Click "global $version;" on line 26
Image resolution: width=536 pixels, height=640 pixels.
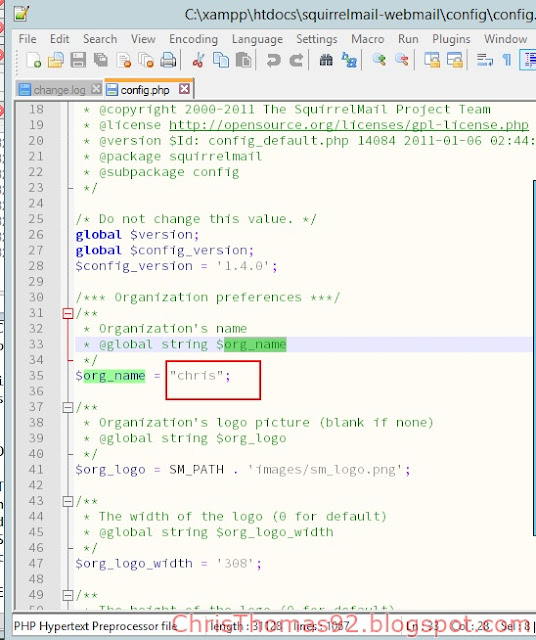[137, 235]
